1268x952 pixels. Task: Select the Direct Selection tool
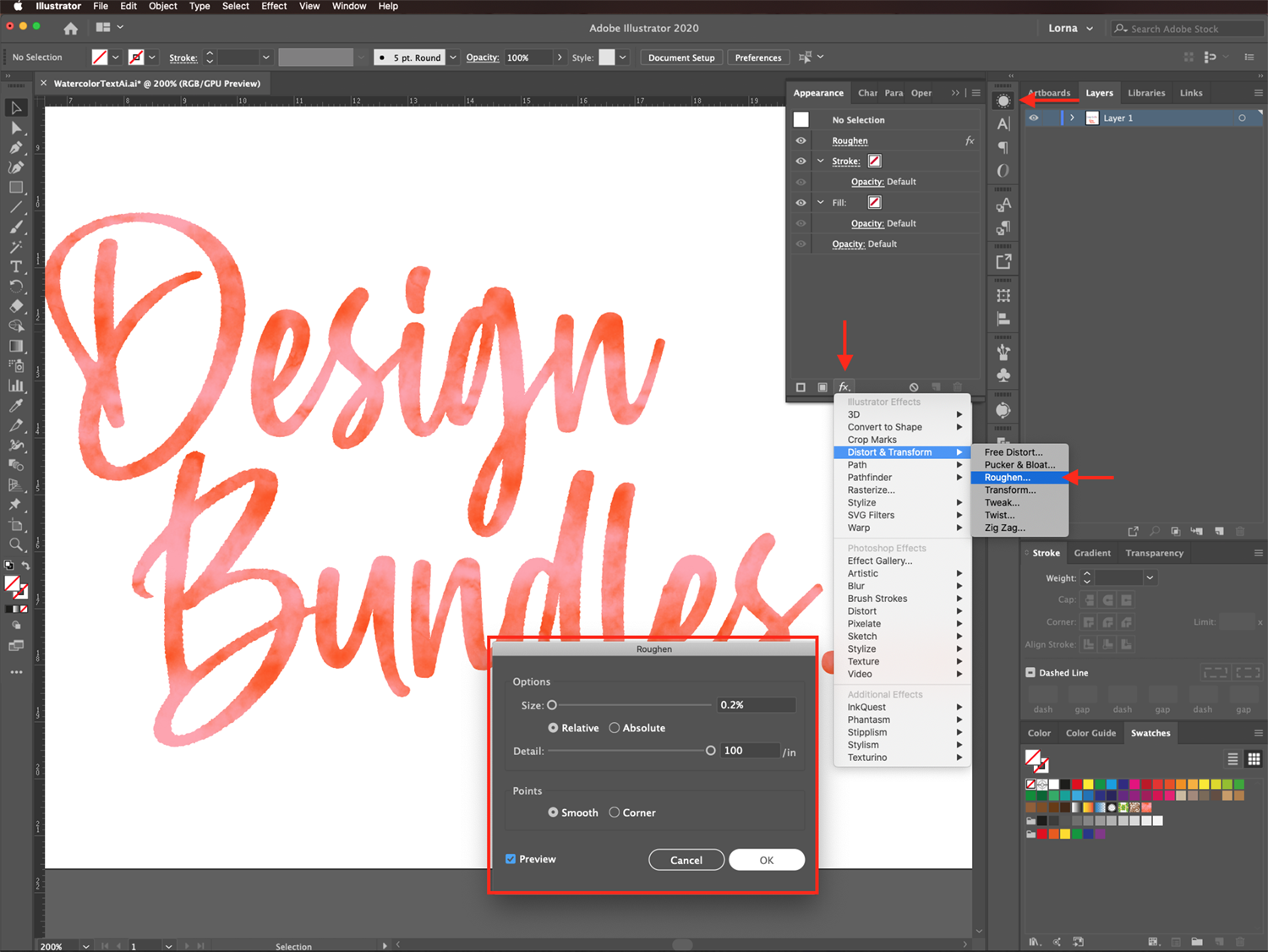16,128
